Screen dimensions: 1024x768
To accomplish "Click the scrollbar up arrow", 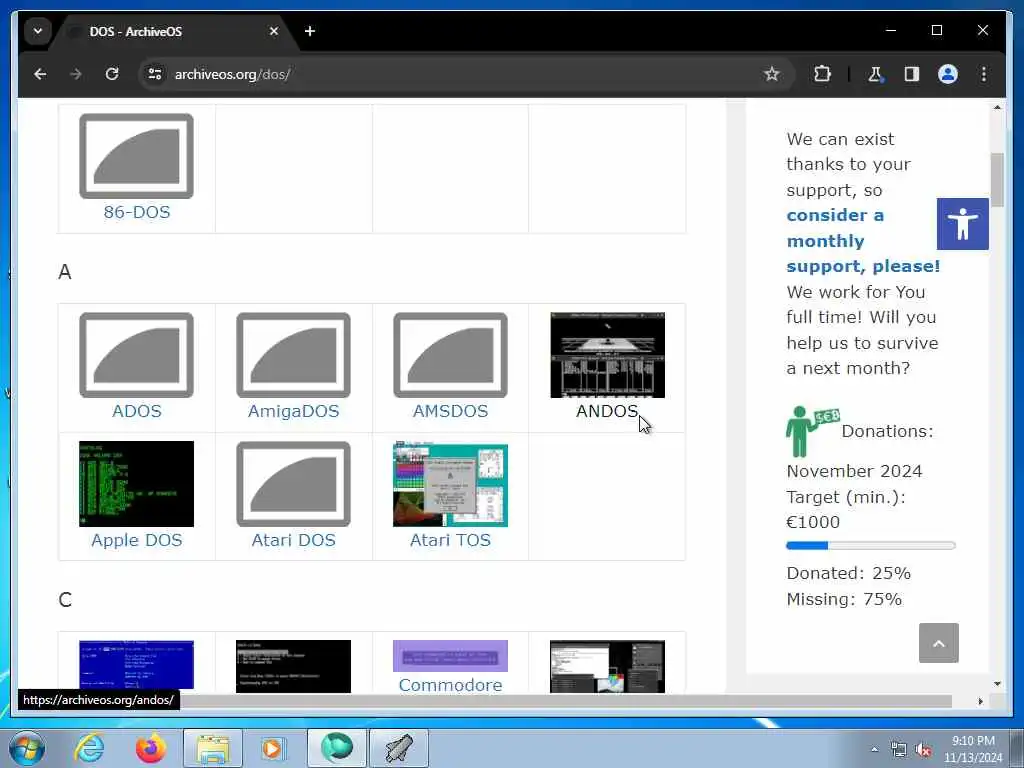I will pyautogui.click(x=997, y=107).
